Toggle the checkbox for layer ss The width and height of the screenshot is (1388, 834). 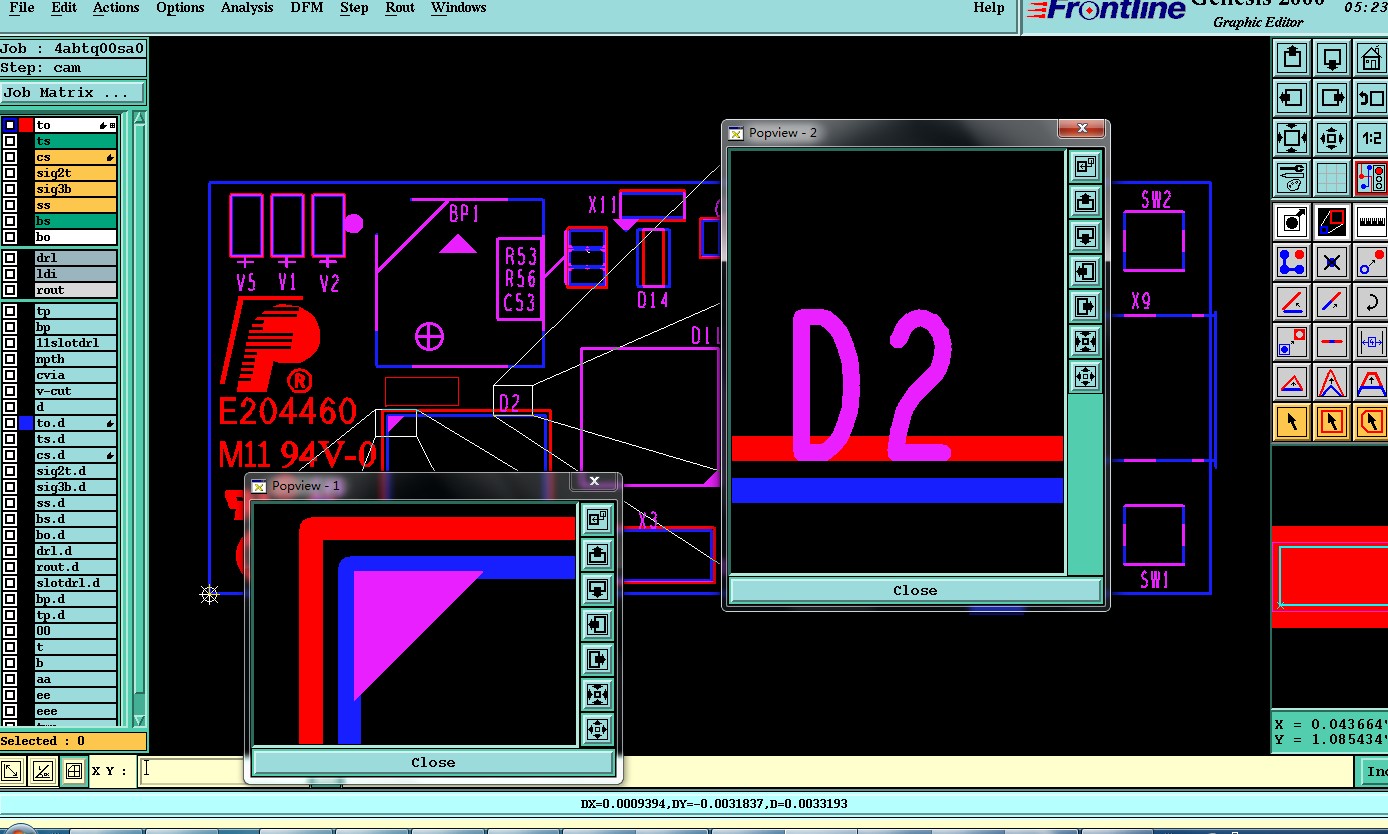[10, 205]
